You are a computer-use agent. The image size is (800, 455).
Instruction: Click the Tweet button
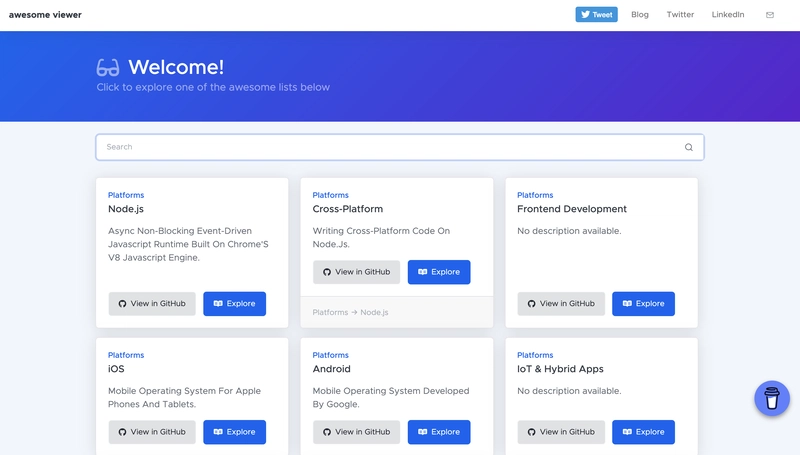[596, 14]
